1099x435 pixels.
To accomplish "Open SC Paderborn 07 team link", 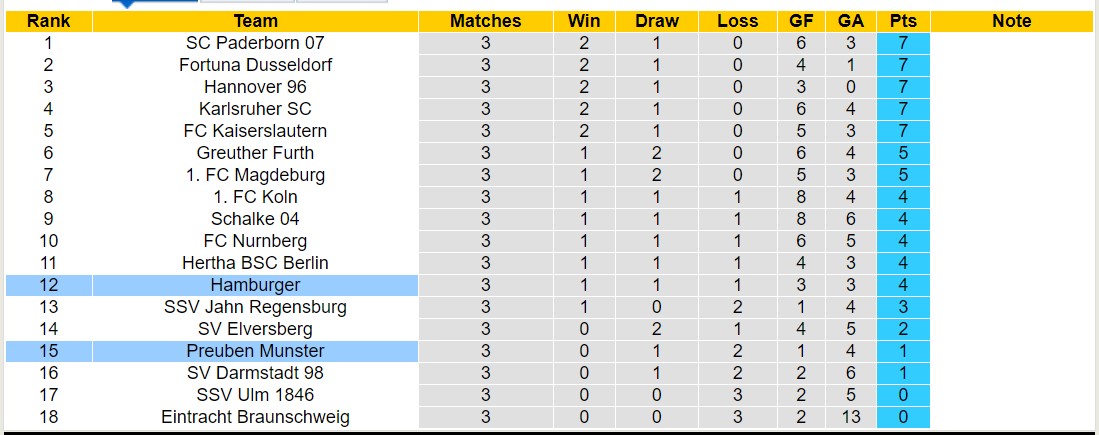I will pos(255,43).
